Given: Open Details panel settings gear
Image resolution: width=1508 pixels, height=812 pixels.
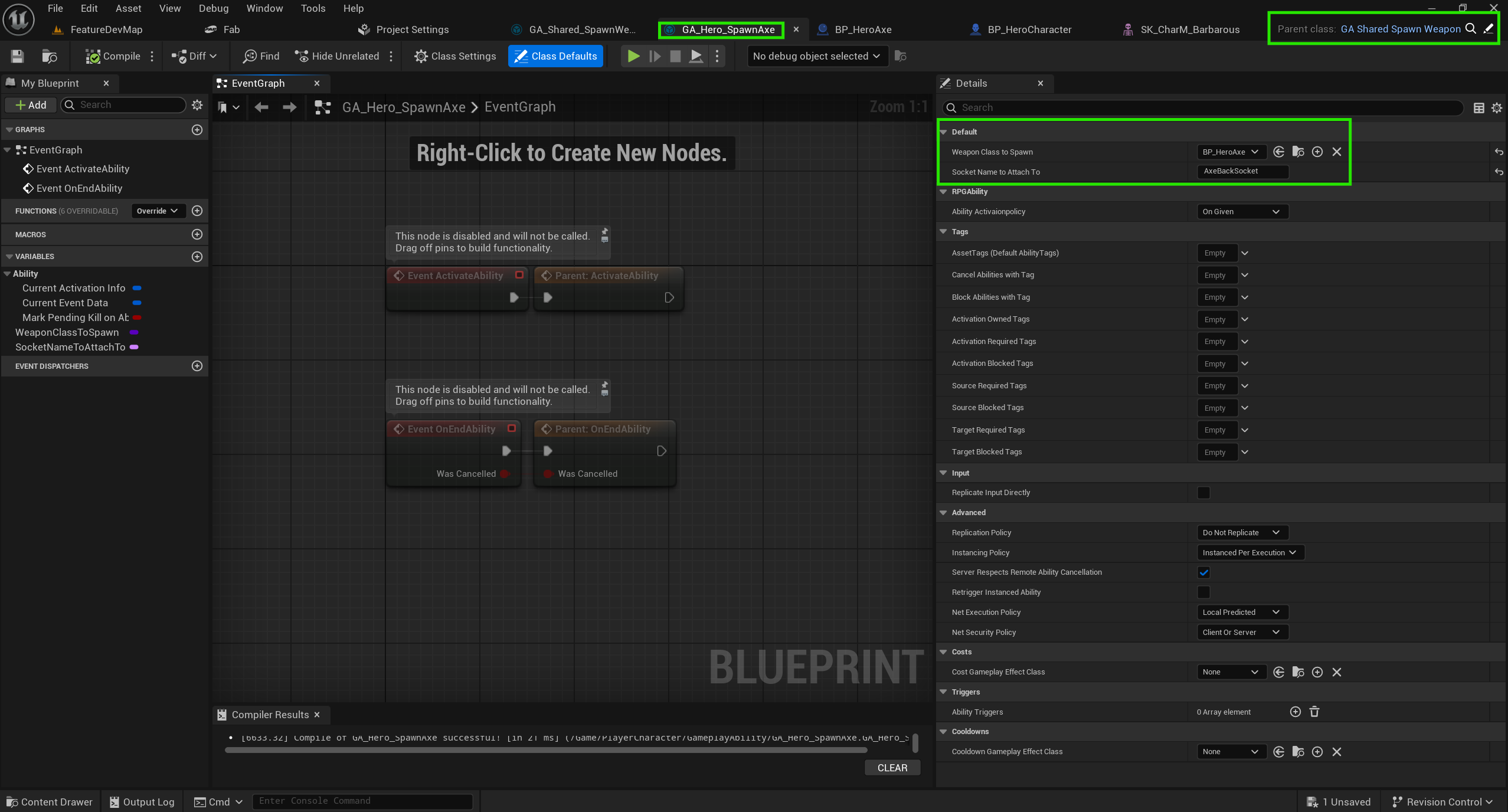Looking at the screenshot, I should click(x=1497, y=108).
